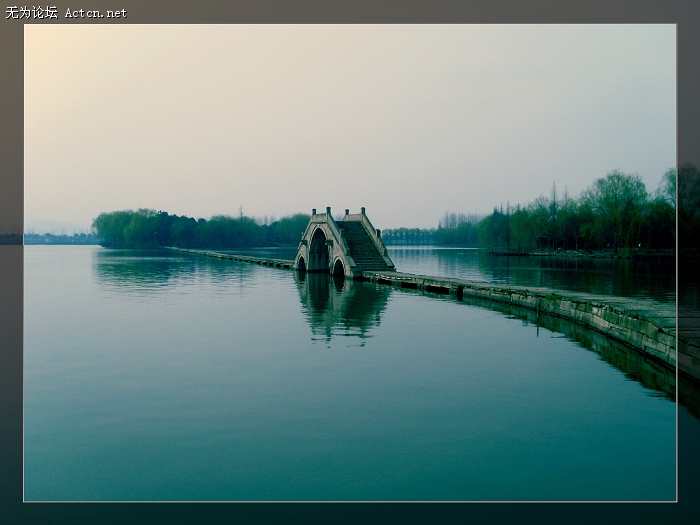Click the stone arch bridge in the photo

click(342, 244)
